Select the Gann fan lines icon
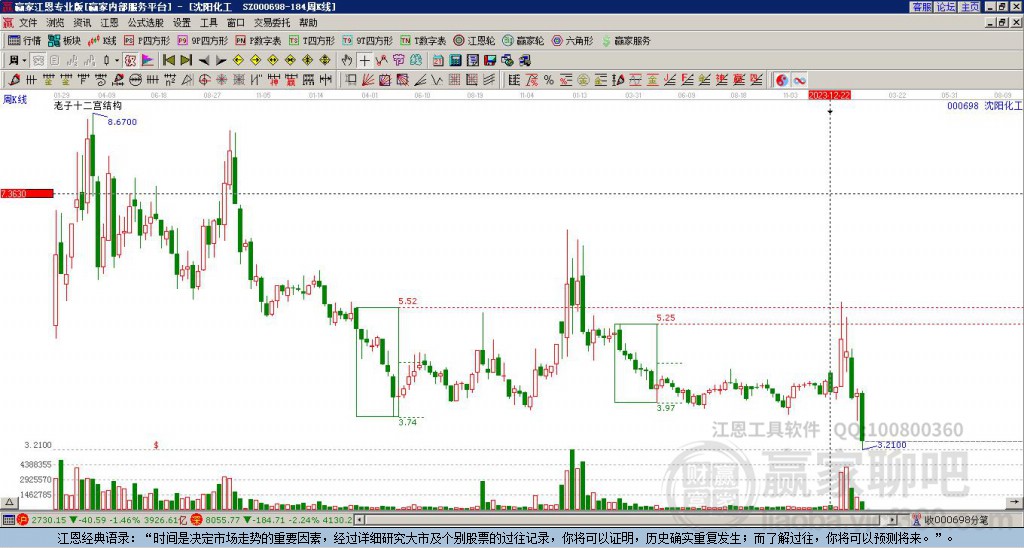The height and width of the screenshot is (548, 1024). [368, 80]
